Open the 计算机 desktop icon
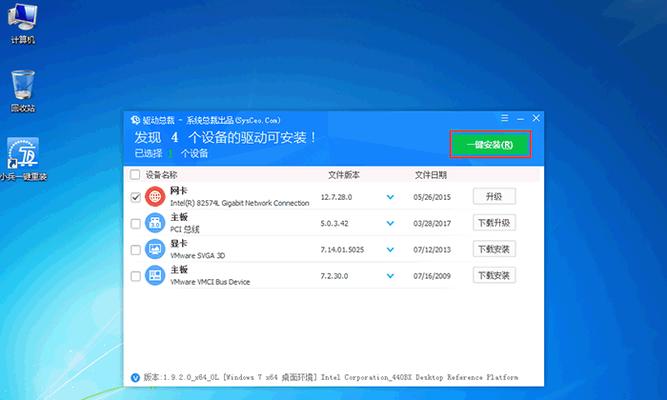Image resolution: width=667 pixels, height=400 pixels. pos(23,23)
